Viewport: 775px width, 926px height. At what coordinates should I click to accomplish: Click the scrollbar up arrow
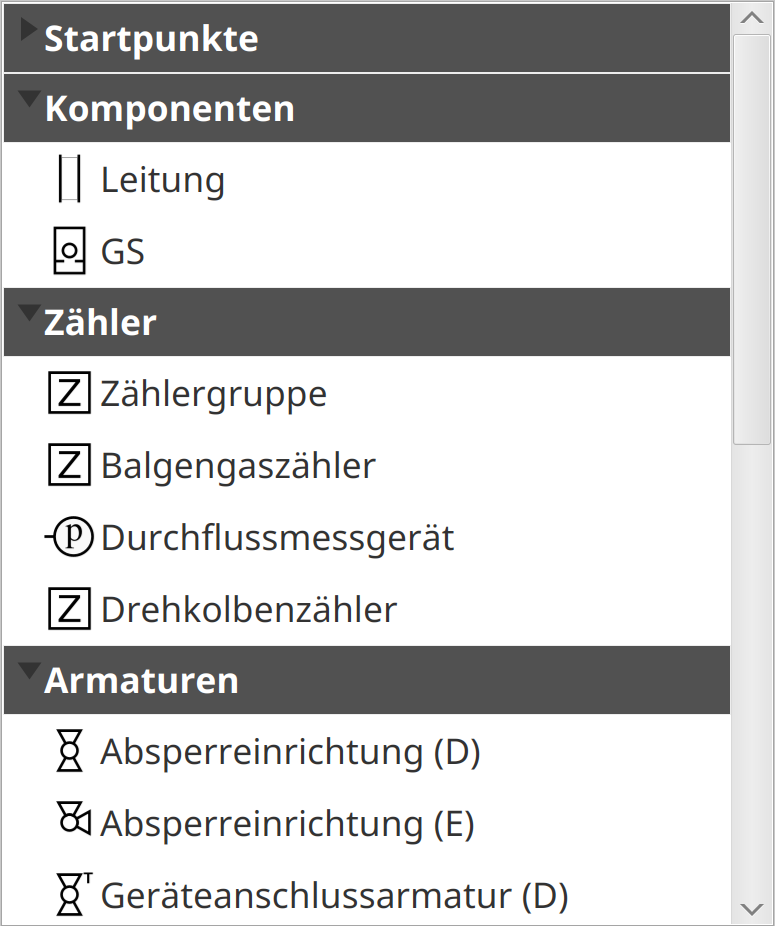click(x=752, y=18)
